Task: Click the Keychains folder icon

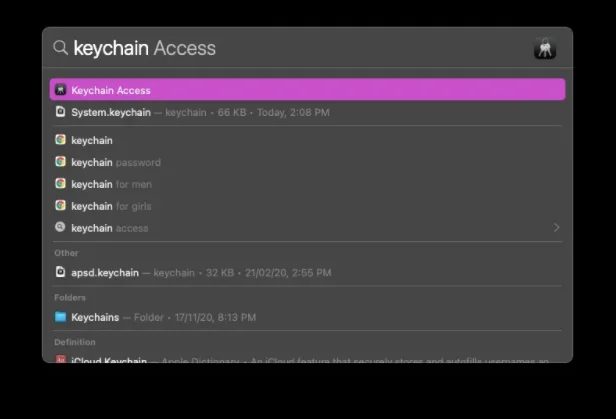Action: [61, 317]
